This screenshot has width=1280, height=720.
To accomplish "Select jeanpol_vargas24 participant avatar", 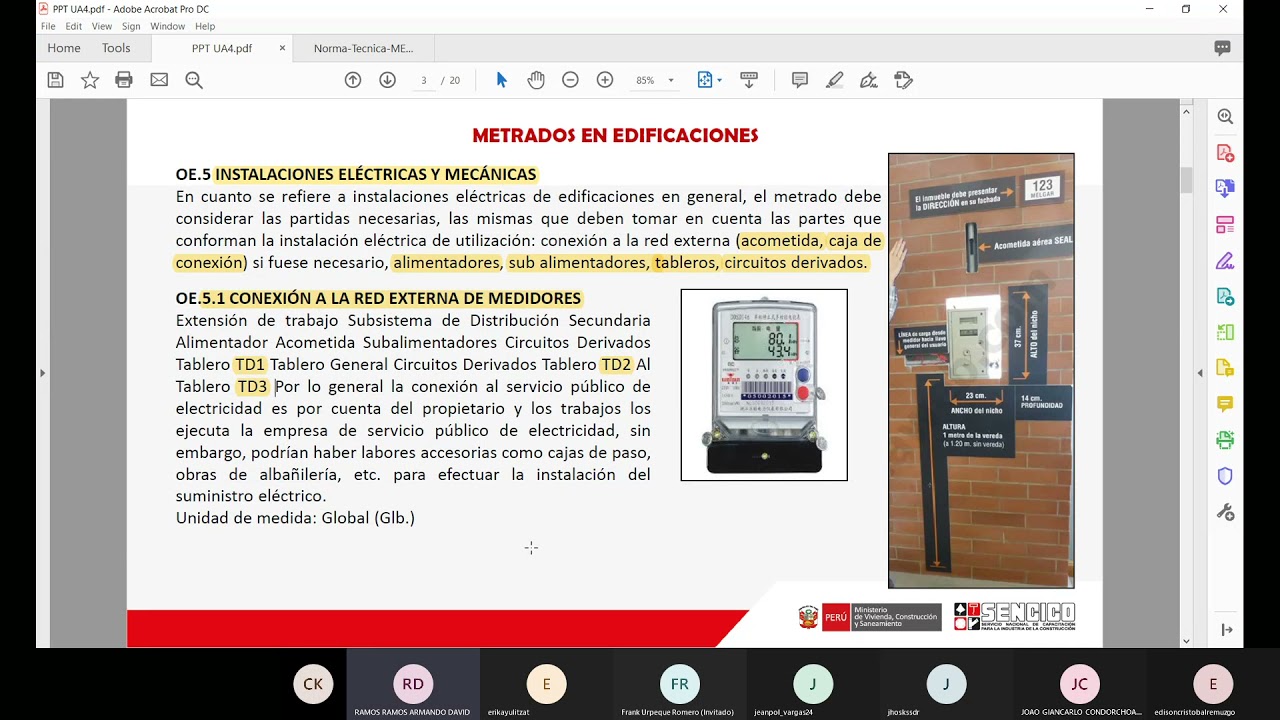I will point(813,684).
